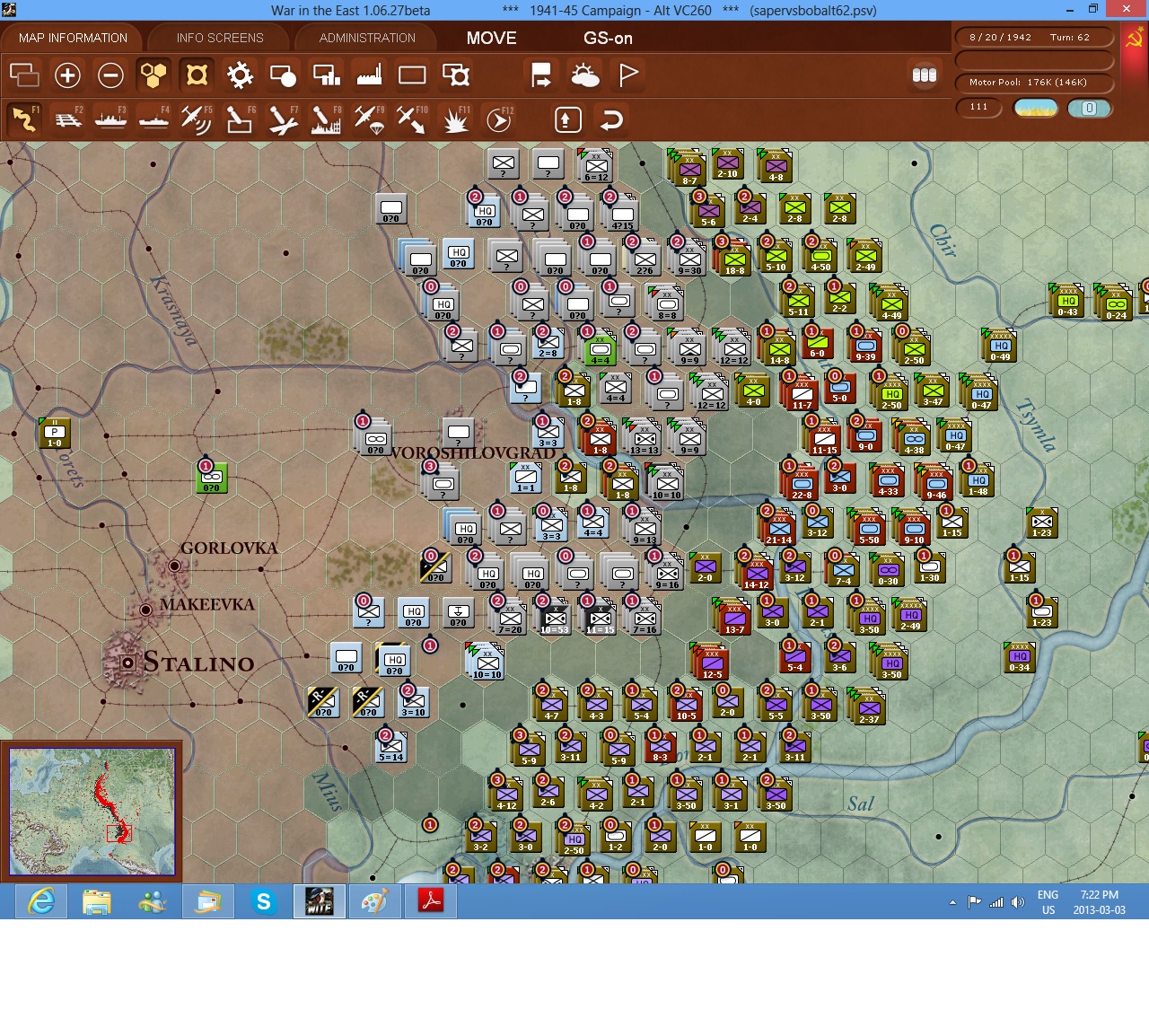Click the factory icon in the toolbar
Viewport: 1149px width, 1036px height.
369,75
